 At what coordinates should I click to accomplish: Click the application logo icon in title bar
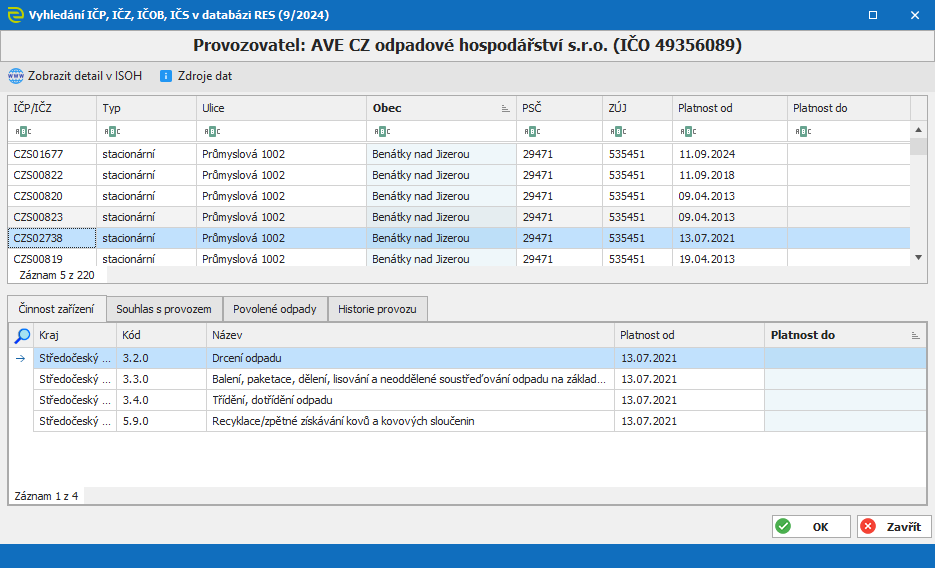[x=15, y=15]
